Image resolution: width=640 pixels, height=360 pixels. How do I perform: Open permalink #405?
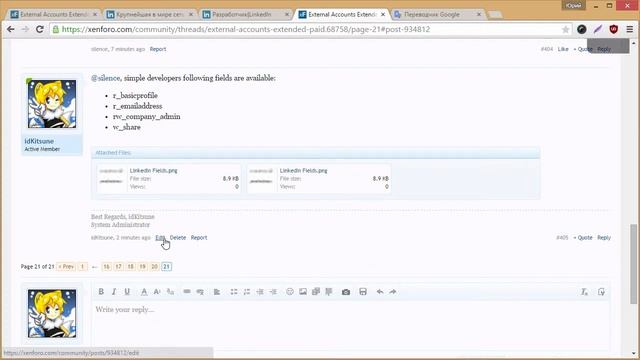click(x=562, y=238)
